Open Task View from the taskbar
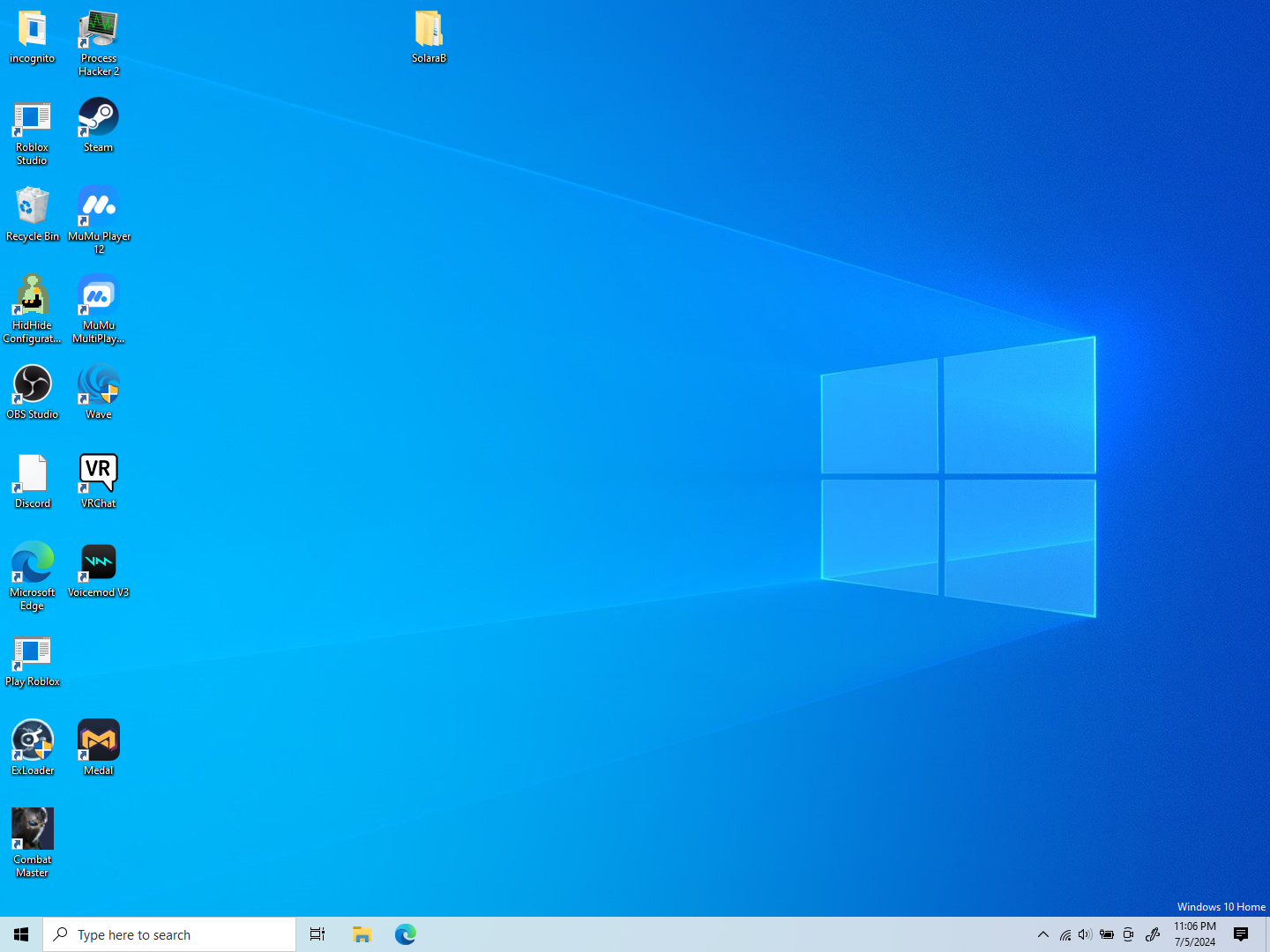The width and height of the screenshot is (1270, 952). click(317, 934)
